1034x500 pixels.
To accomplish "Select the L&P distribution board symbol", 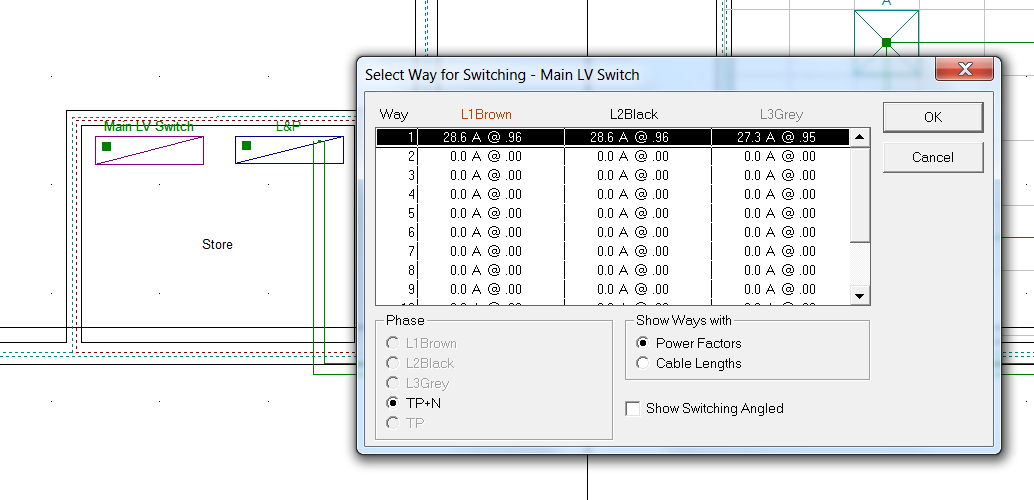I will pos(289,150).
